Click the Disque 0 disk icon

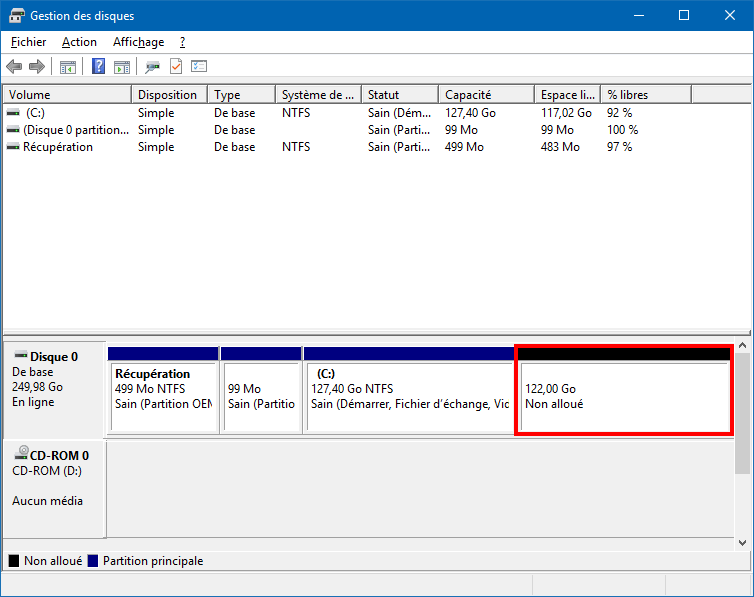pos(21,355)
